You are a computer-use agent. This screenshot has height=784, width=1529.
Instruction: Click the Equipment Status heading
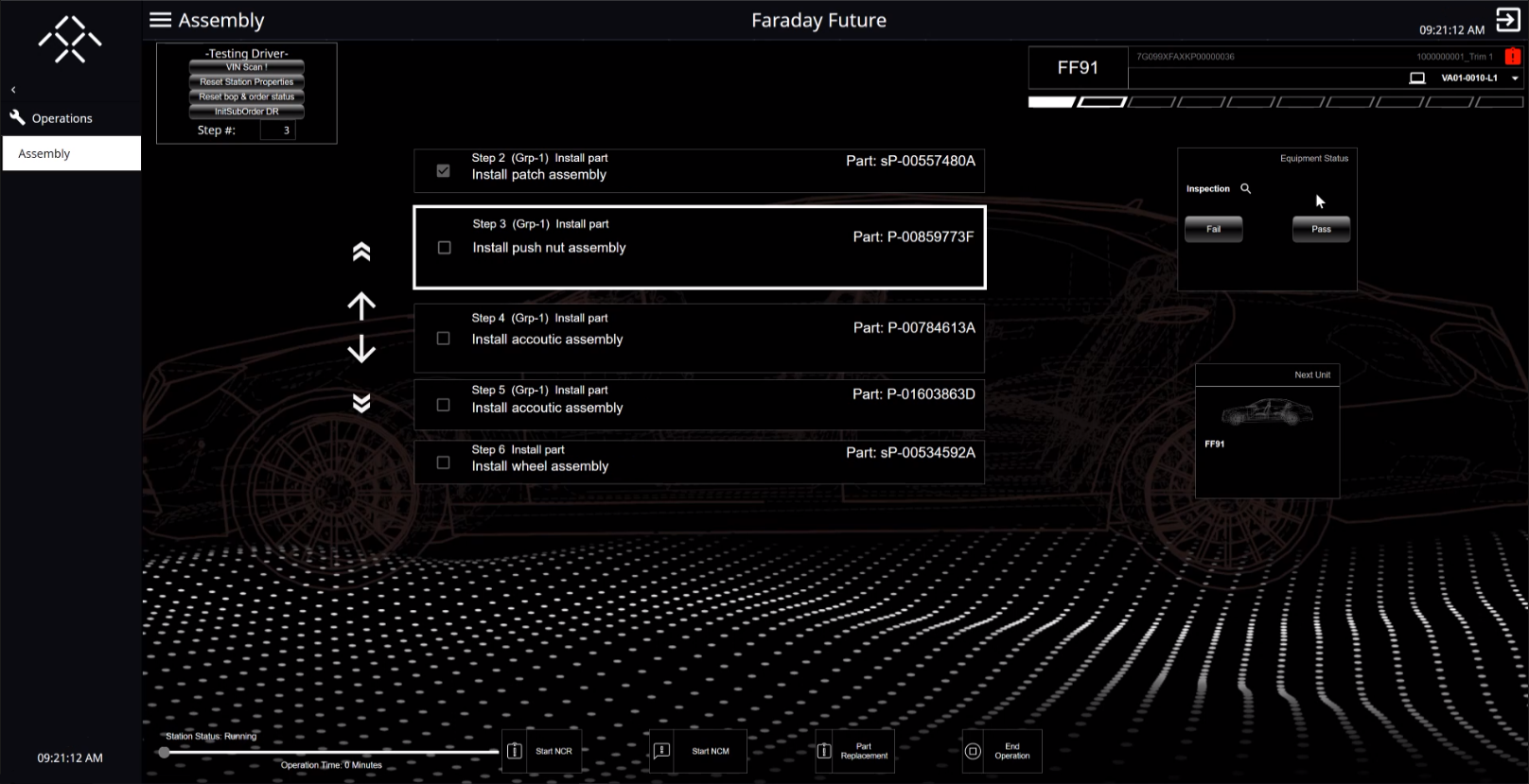pyautogui.click(x=1314, y=158)
